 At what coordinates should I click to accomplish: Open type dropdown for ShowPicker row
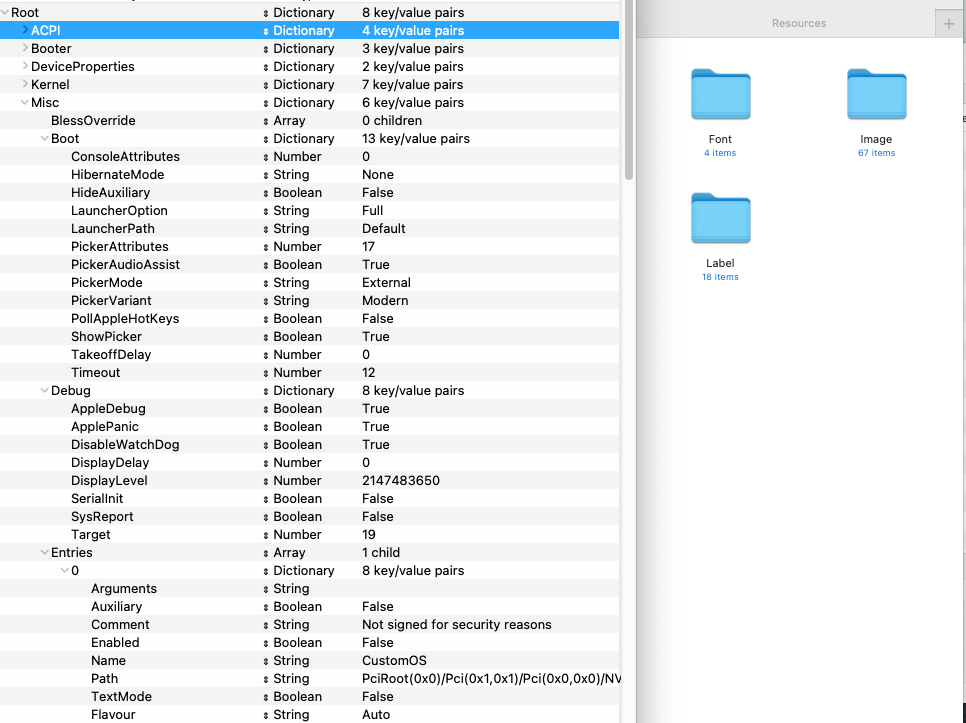(x=266, y=337)
